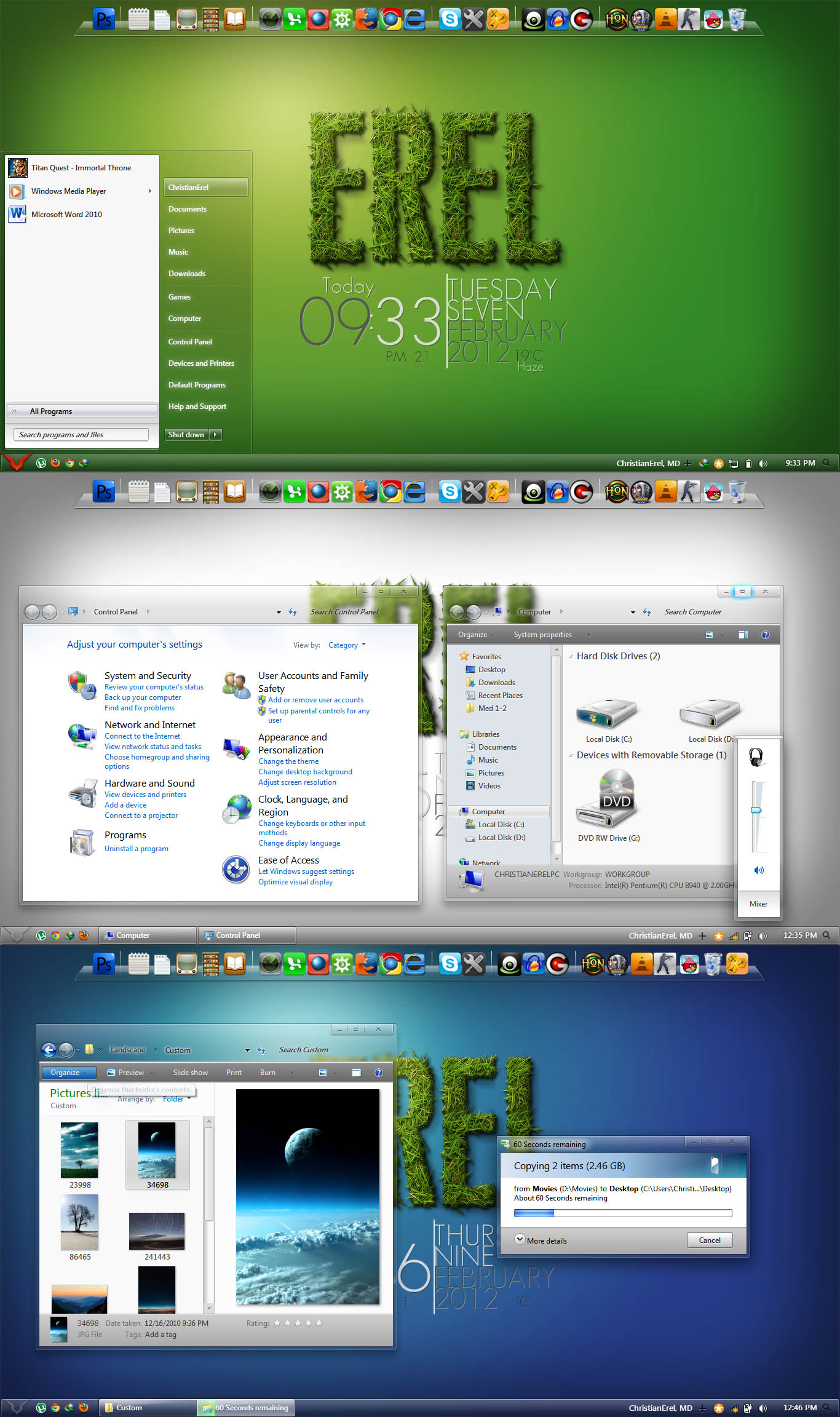Switch to Control Panel taskbar button
Screen dimensions: 840x1417
tap(247, 935)
